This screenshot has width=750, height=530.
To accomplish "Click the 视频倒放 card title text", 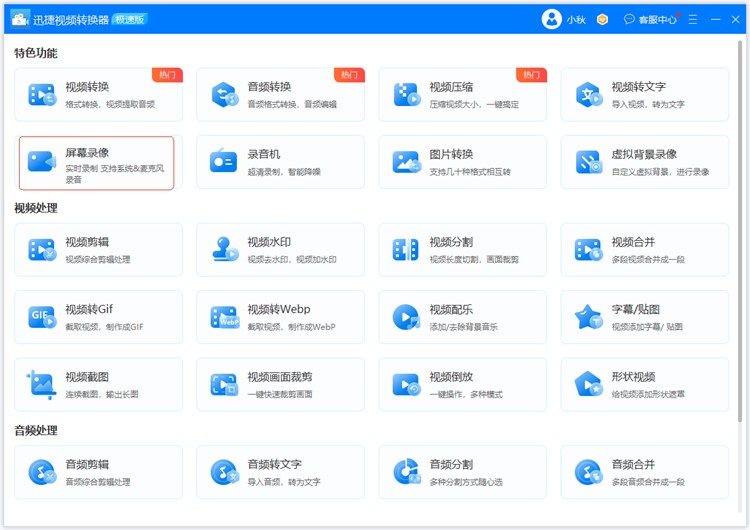I will (451, 376).
